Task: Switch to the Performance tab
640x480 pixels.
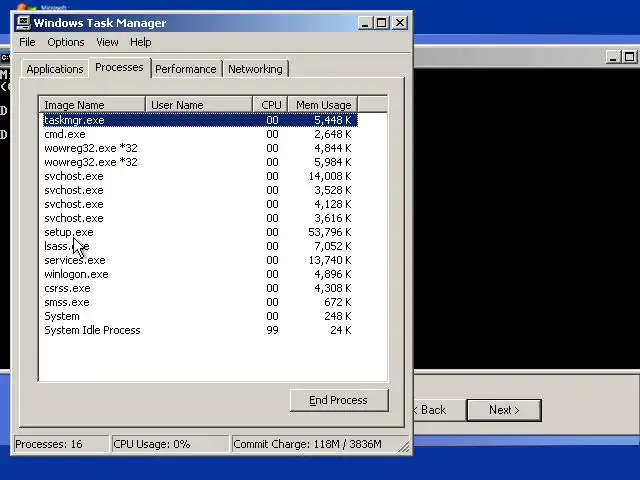Action: coord(186,69)
